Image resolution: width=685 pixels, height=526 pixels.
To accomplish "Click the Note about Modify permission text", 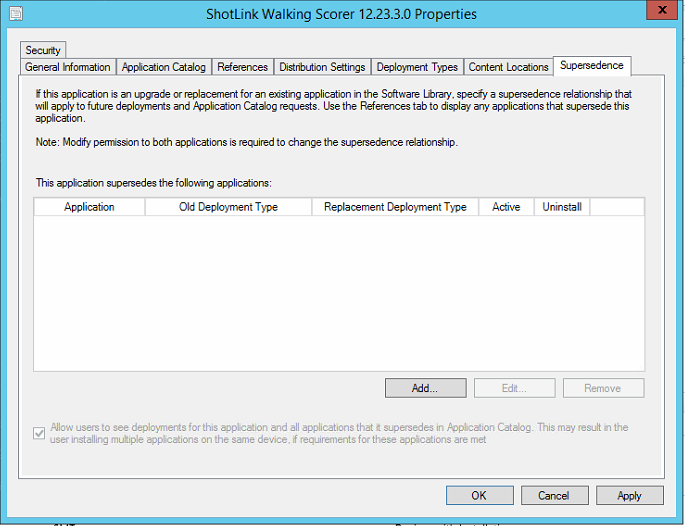I will point(247,142).
